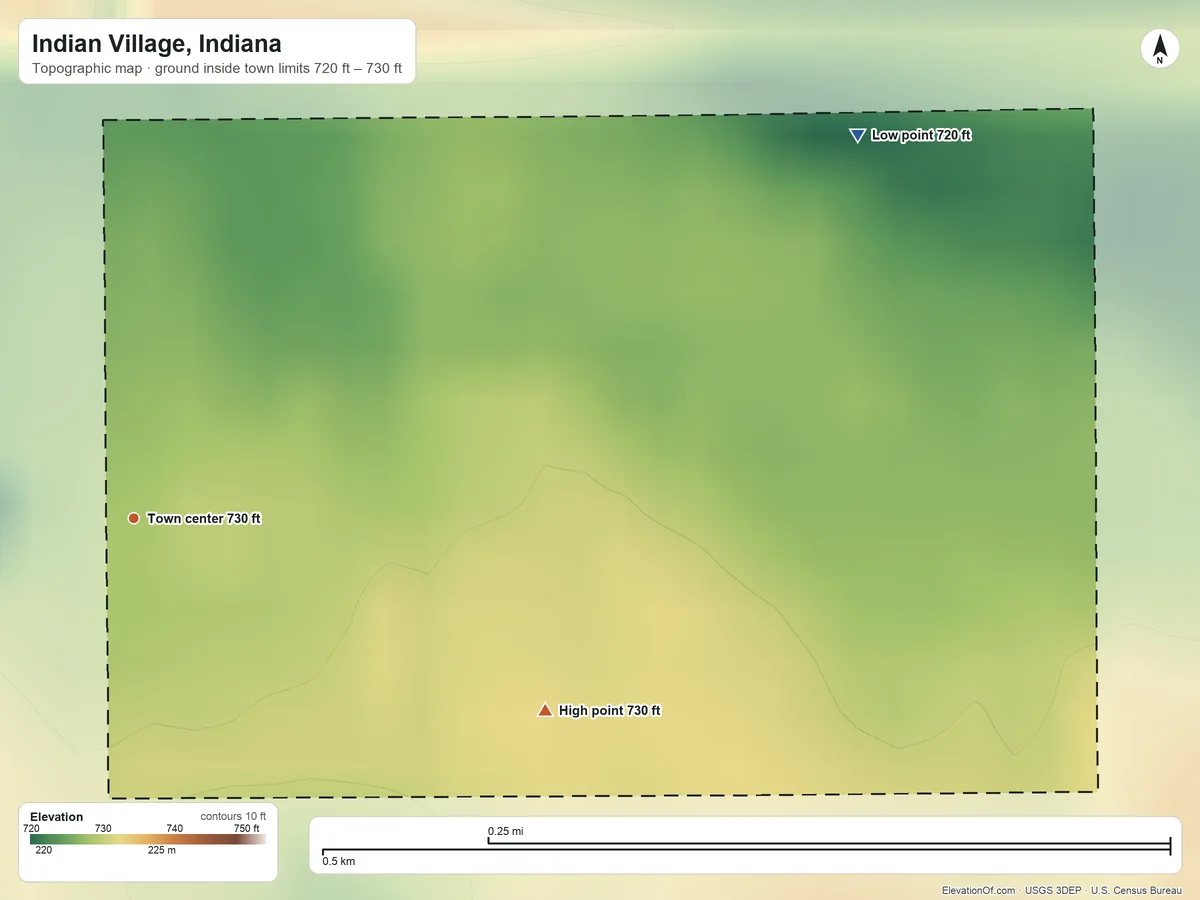Click the elevation color gradient bar
The width and height of the screenshot is (1200, 900).
tap(148, 840)
